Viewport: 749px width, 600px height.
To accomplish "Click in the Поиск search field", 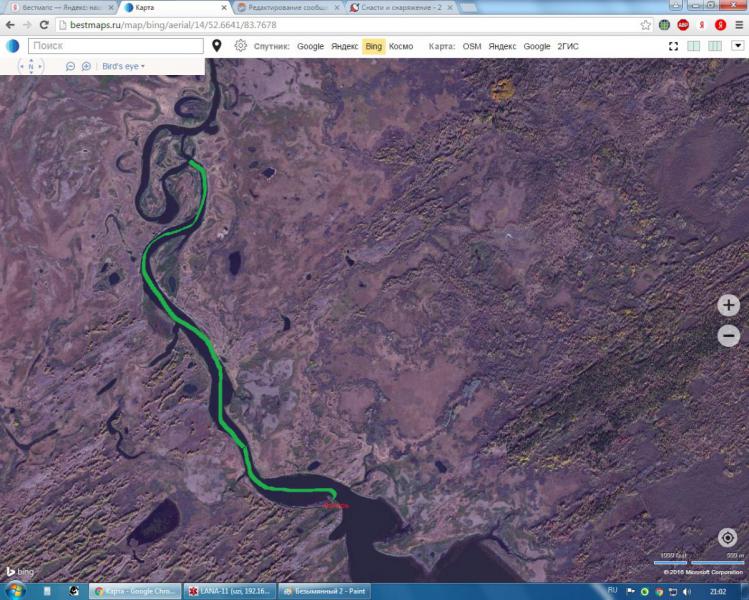I will [116, 46].
